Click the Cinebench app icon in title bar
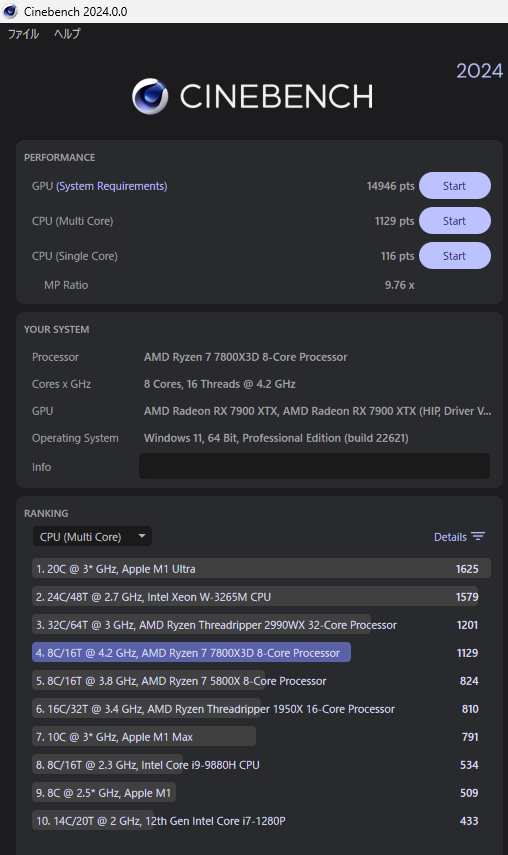508x855 pixels. pos(10,11)
